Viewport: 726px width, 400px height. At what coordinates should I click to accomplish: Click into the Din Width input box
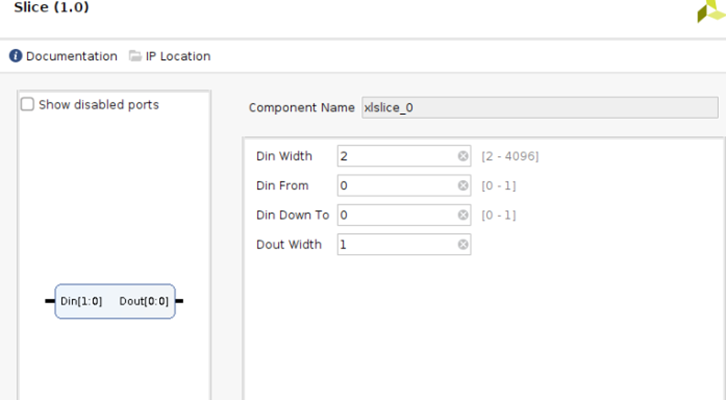point(397,156)
